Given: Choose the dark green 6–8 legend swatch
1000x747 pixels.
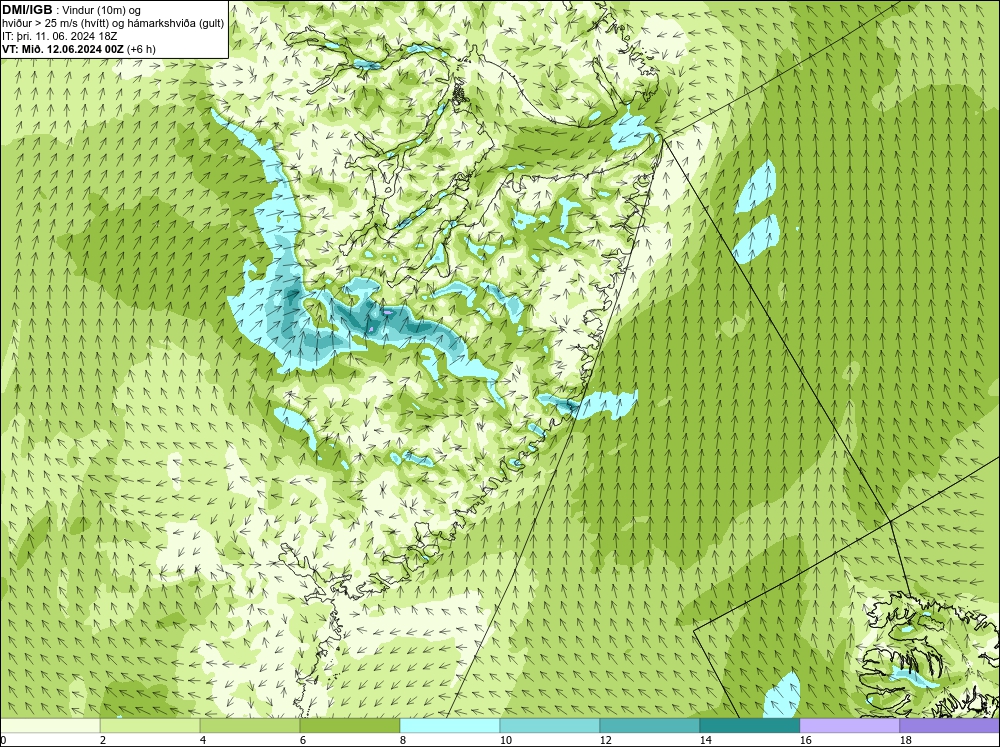Looking at the screenshot, I should [350, 726].
